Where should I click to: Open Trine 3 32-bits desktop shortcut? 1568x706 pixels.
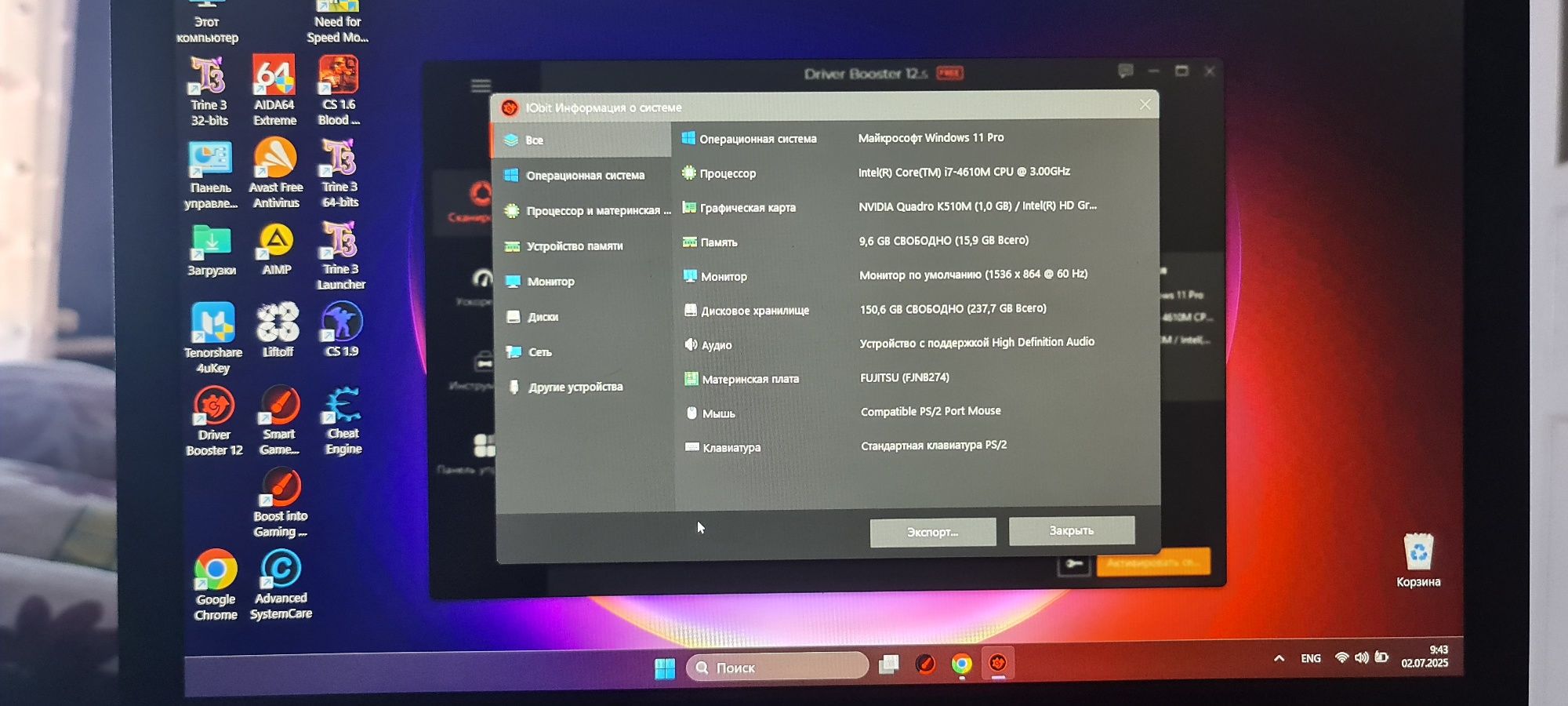click(209, 92)
